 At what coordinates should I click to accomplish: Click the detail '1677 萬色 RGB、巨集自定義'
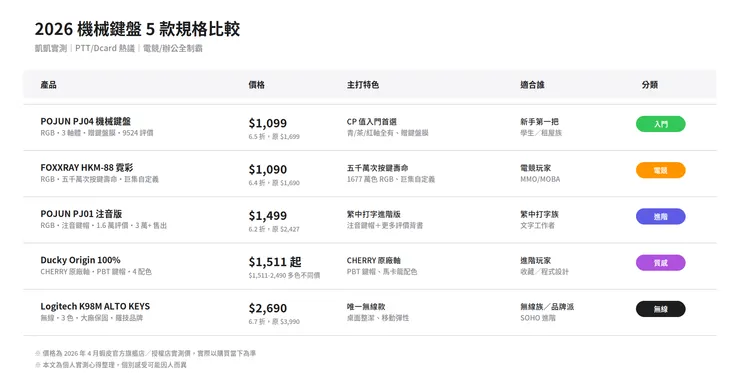(x=391, y=179)
